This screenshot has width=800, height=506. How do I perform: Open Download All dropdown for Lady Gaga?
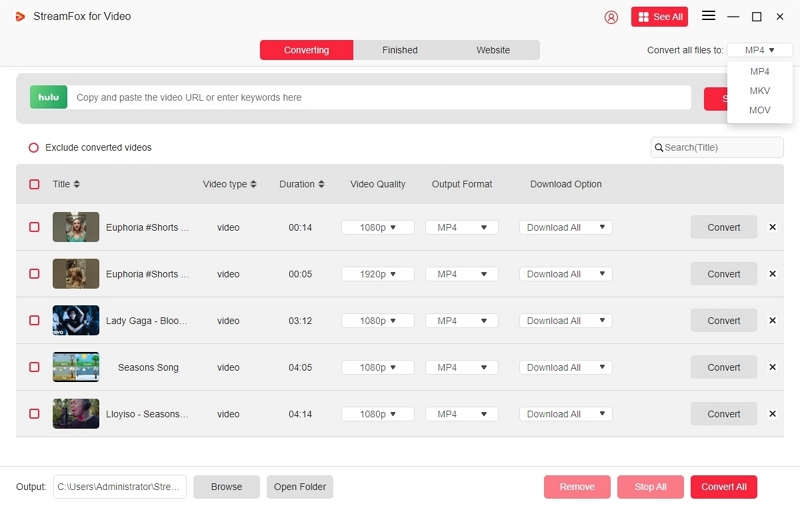[565, 321]
